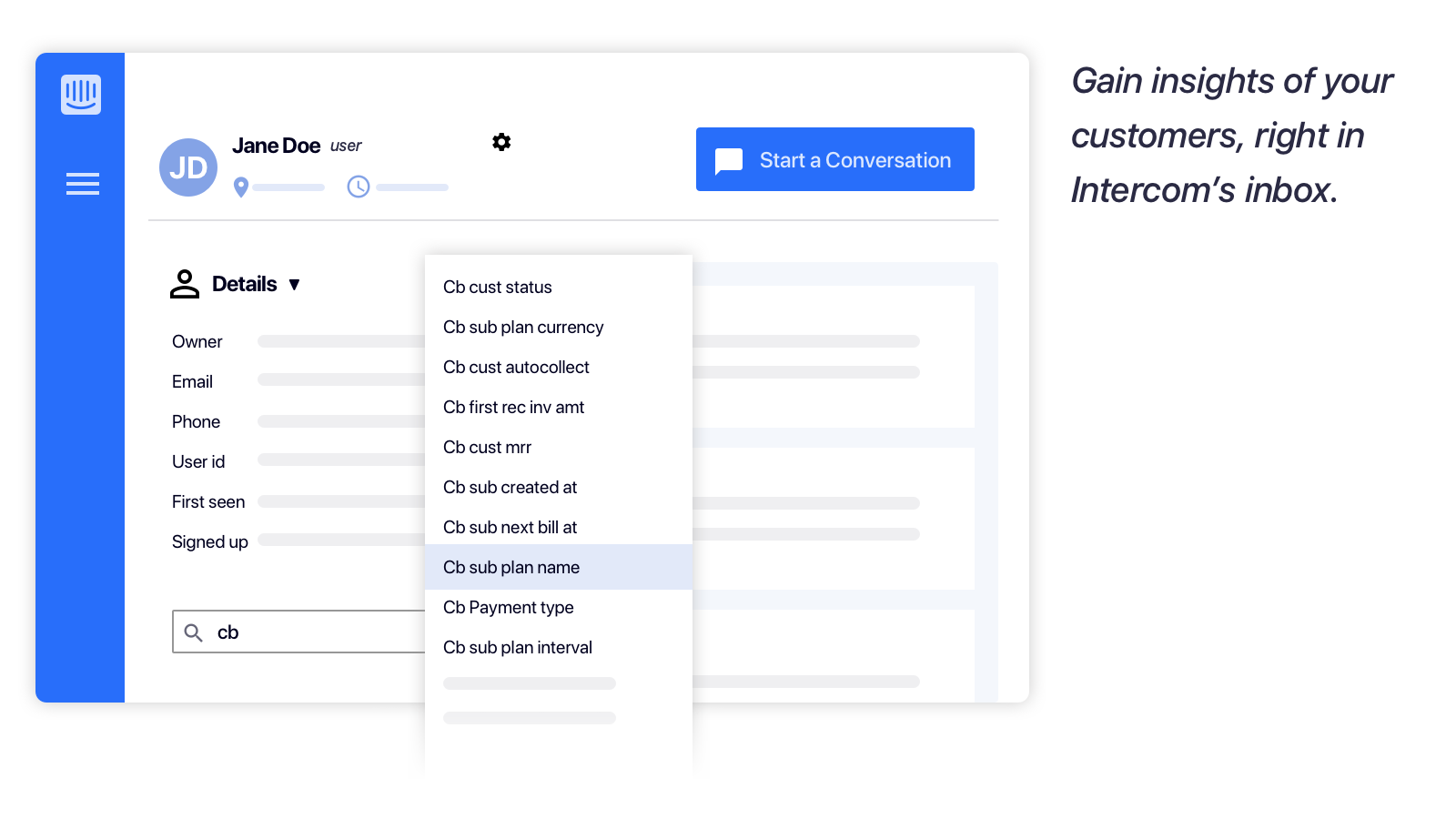The image size is (1456, 819).
Task: Click the Intercom logo icon
Action: pos(81,95)
